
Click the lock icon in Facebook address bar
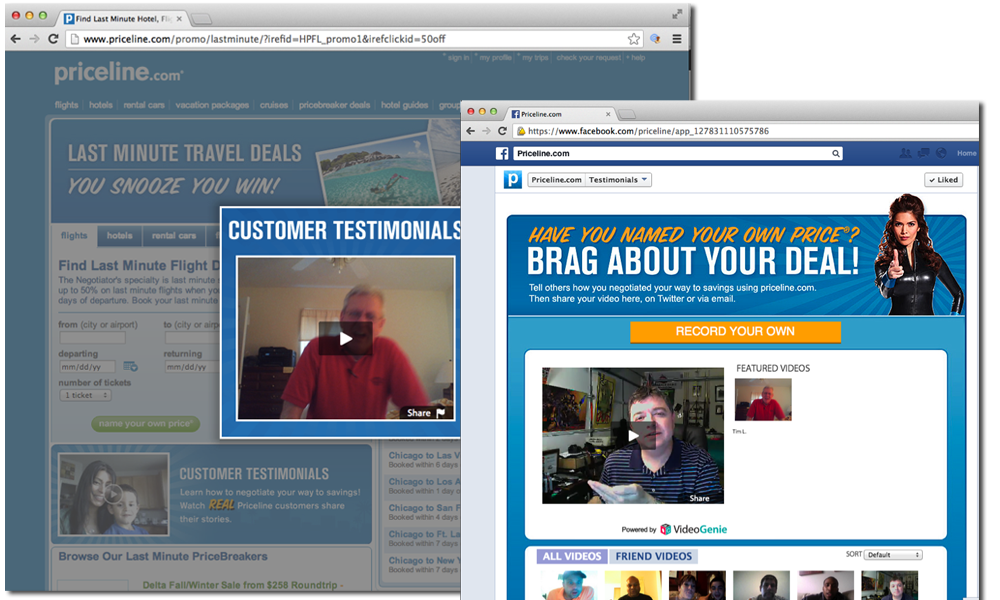(521, 131)
